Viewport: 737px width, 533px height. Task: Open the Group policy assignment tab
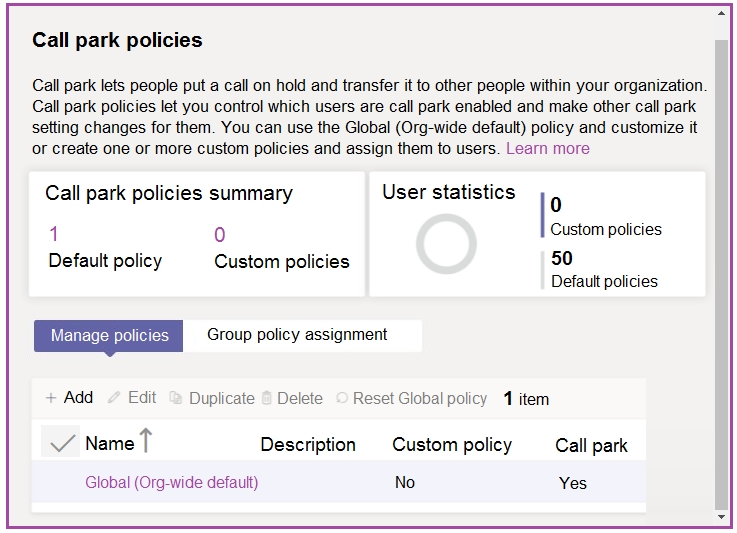pos(297,335)
